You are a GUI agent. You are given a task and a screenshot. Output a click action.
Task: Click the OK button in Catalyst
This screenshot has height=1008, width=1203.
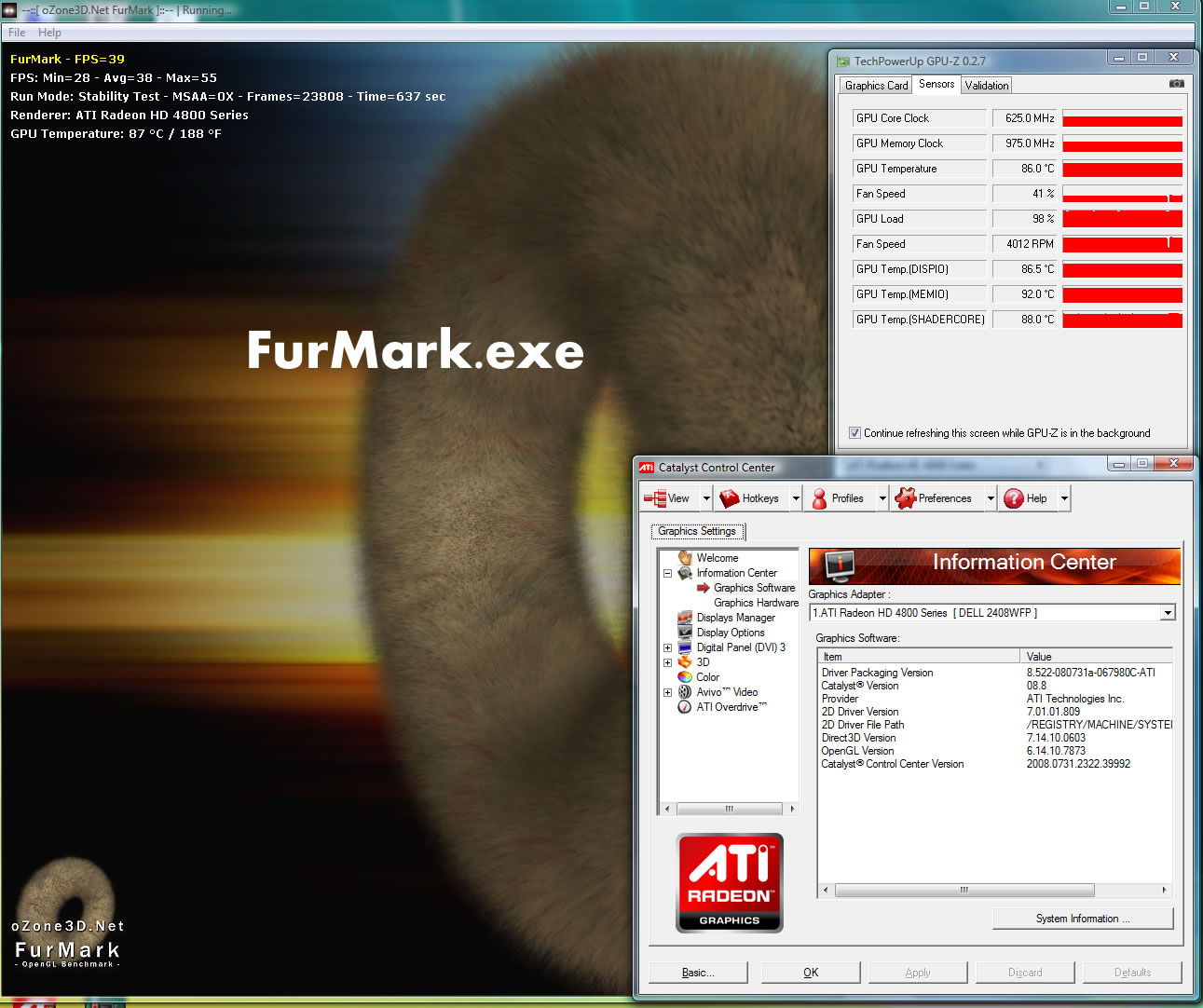(x=811, y=973)
